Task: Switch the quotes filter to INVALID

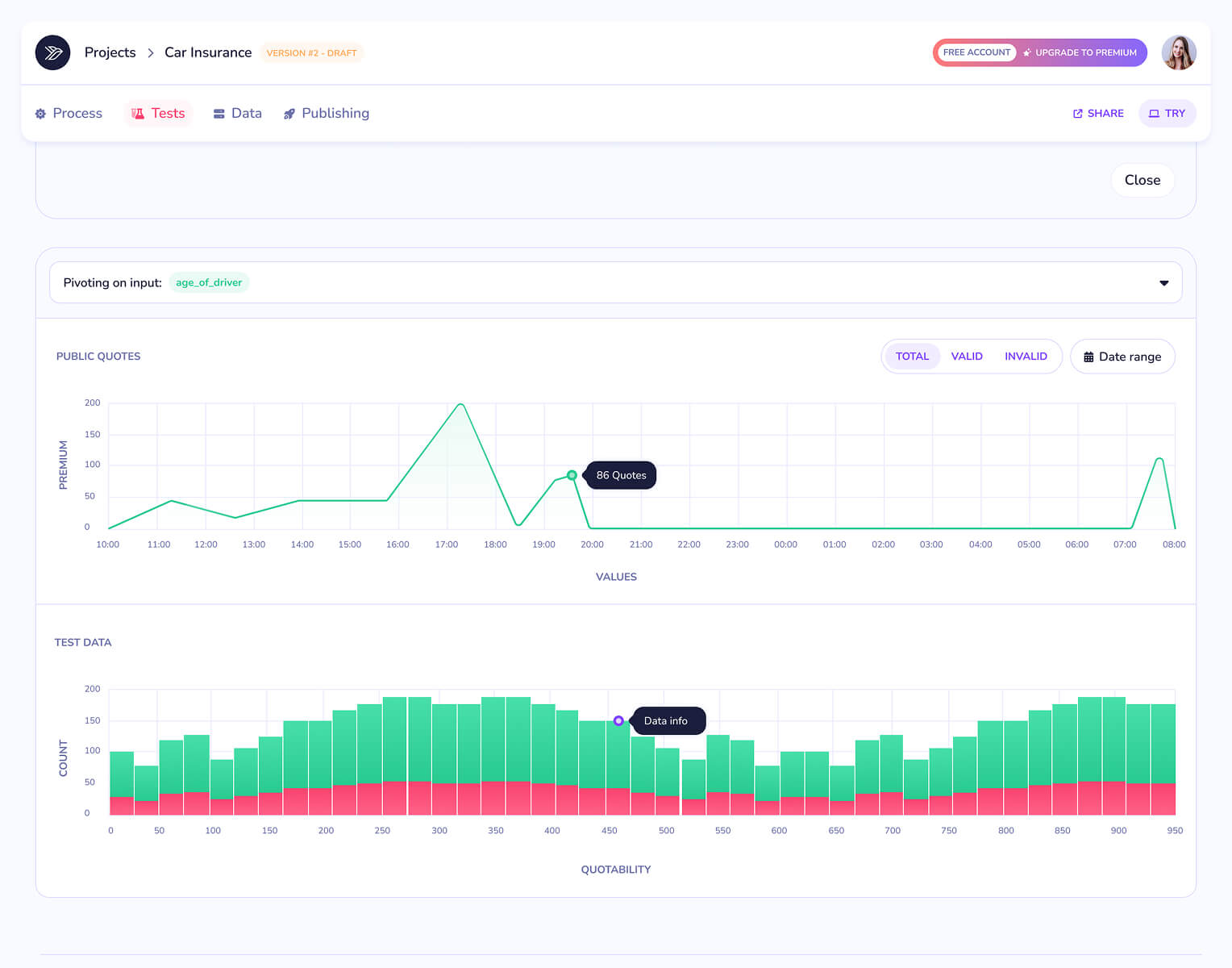Action: click(x=1026, y=357)
